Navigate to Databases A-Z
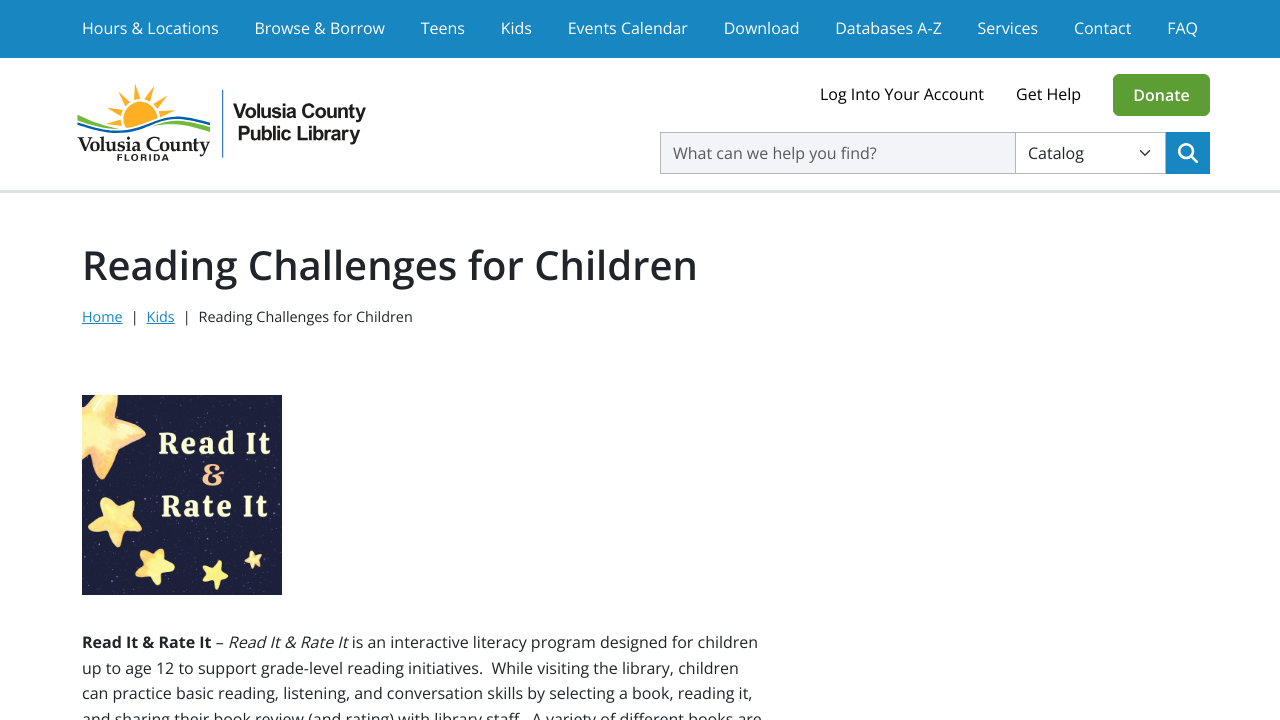The height and width of the screenshot is (720, 1280). (888, 28)
